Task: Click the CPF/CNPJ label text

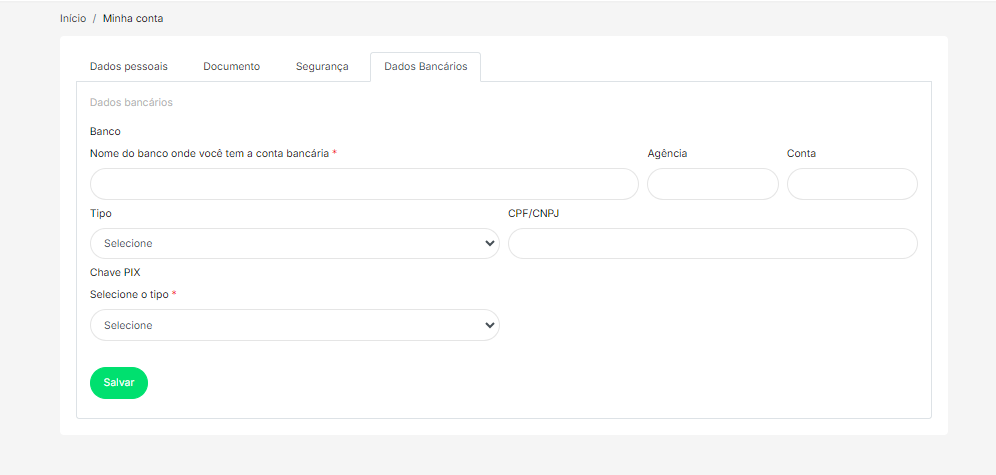Action: click(533, 213)
